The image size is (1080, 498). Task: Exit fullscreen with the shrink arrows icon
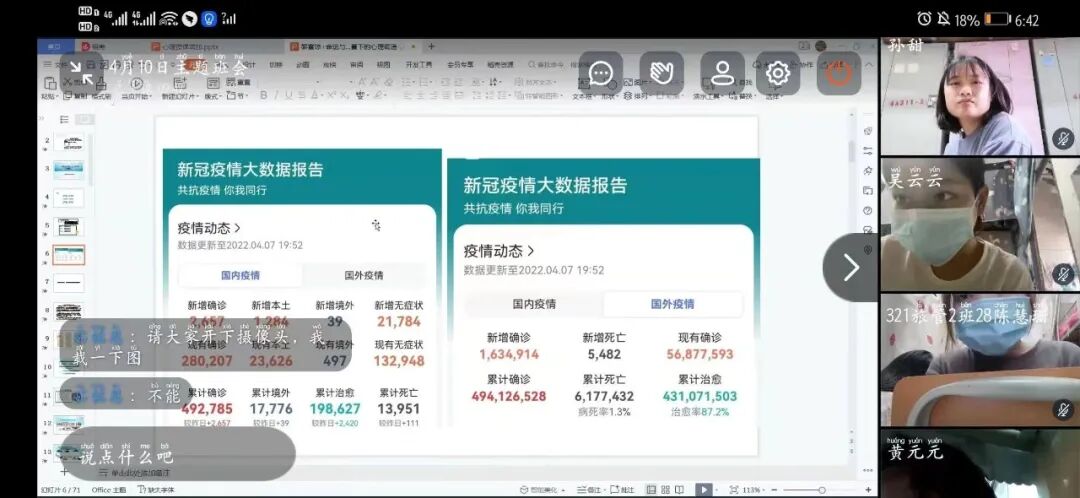(84, 73)
